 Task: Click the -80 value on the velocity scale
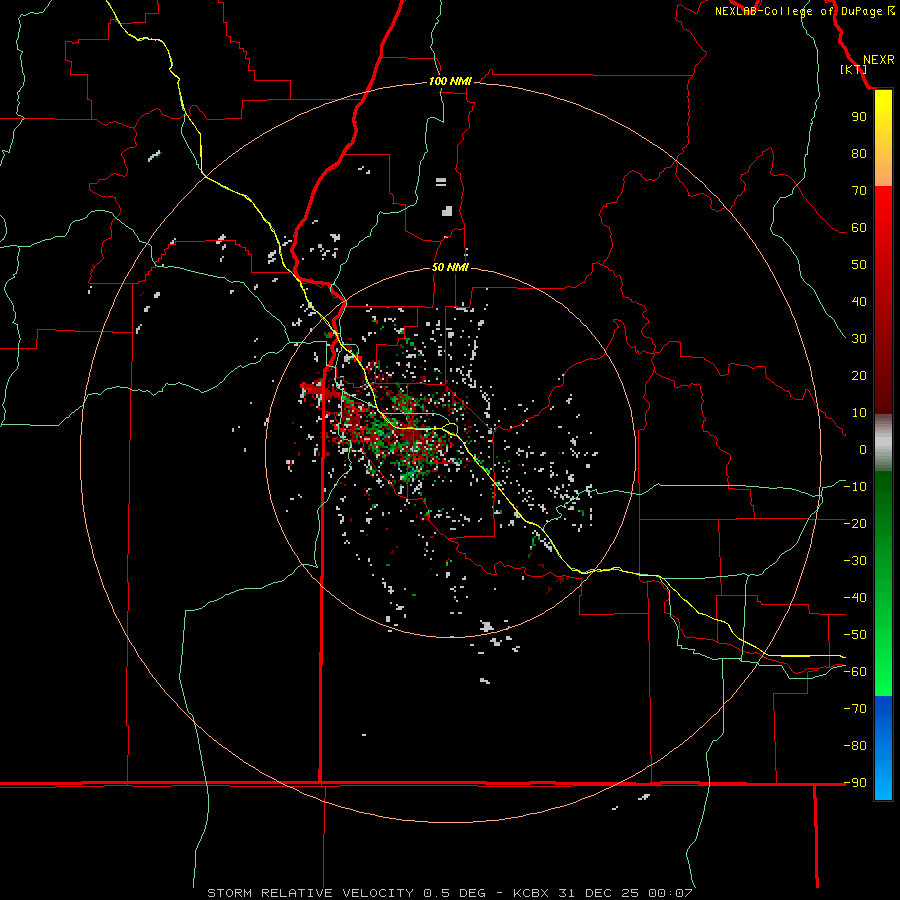tap(855, 746)
